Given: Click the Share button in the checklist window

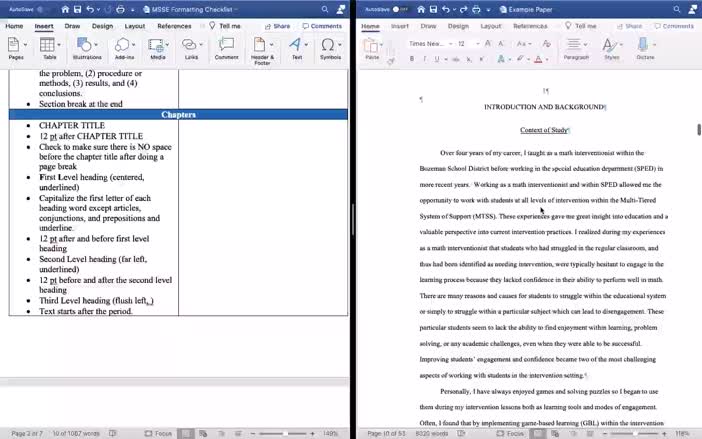Looking at the screenshot, I should coord(279,26).
